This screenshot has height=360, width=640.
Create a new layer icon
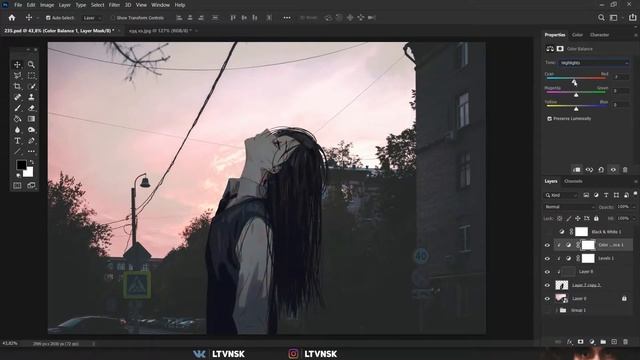coord(614,342)
